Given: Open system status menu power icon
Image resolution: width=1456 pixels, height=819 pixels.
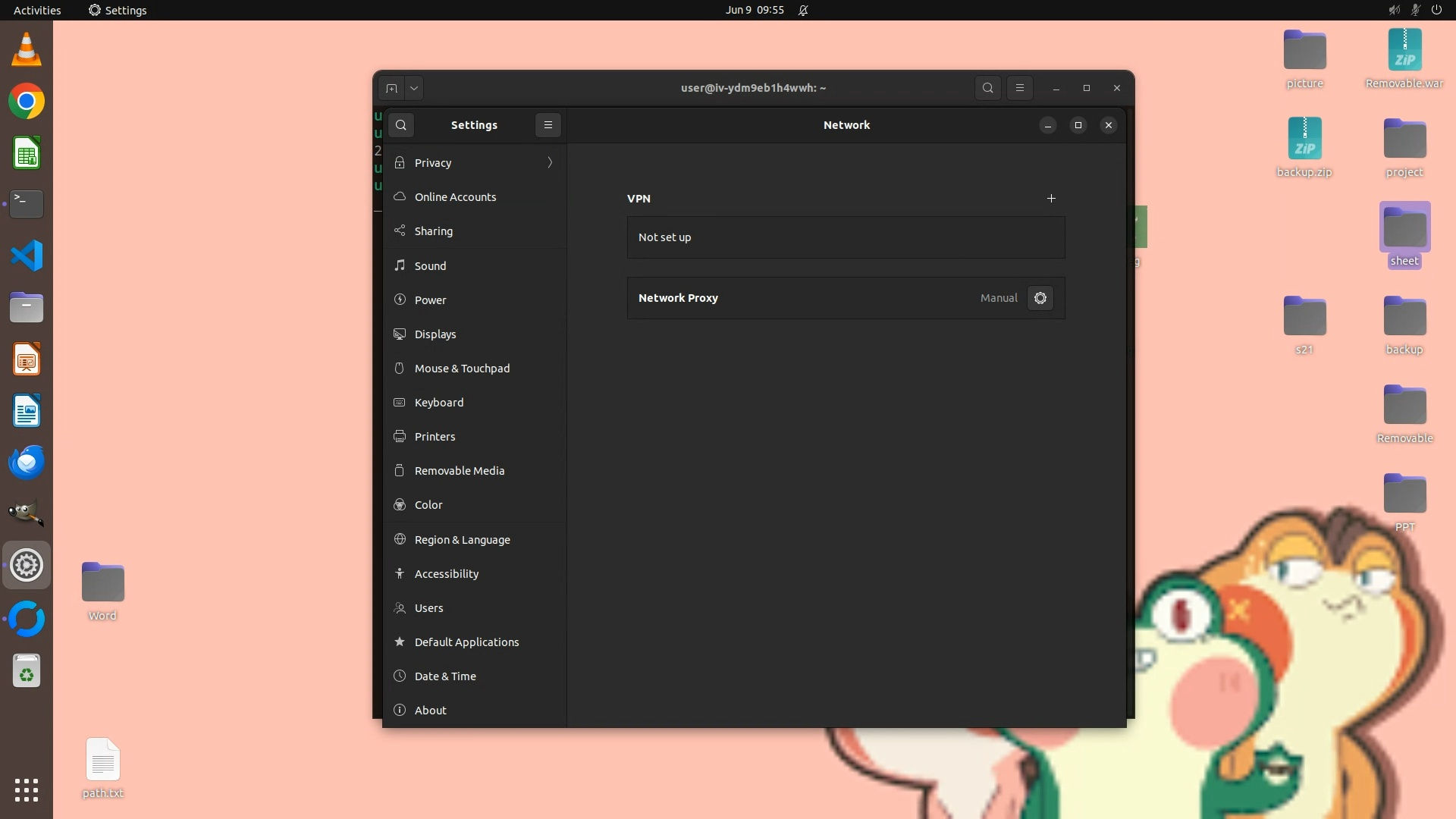Looking at the screenshot, I should 1436,10.
